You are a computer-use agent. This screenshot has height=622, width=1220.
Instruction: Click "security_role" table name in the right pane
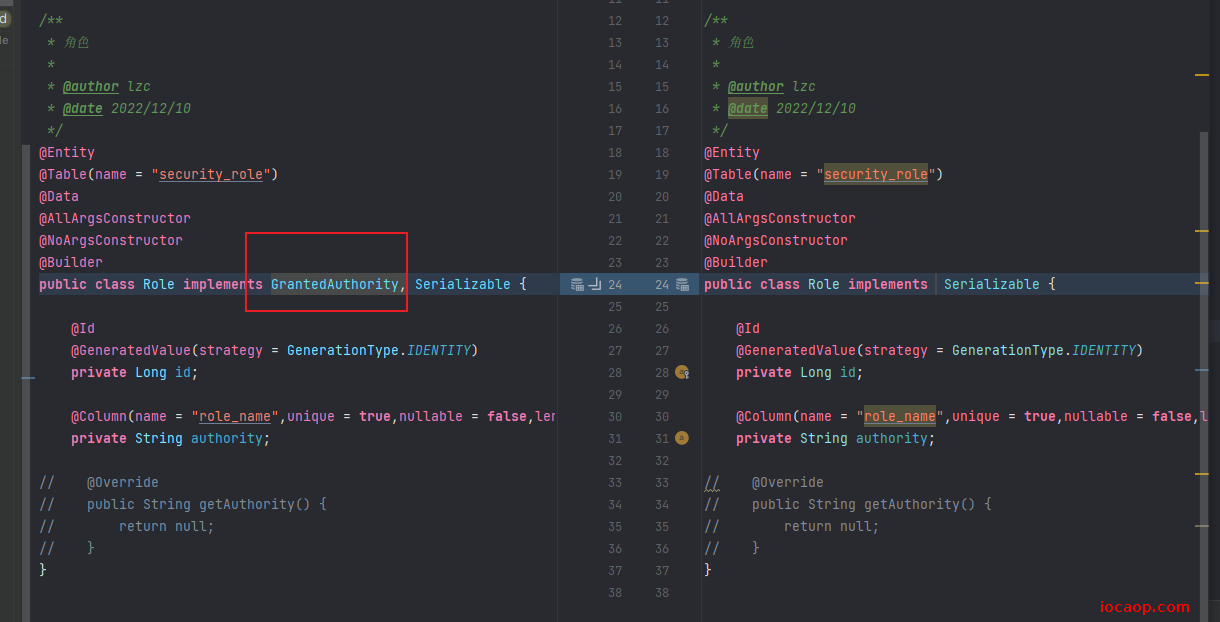(x=876, y=175)
